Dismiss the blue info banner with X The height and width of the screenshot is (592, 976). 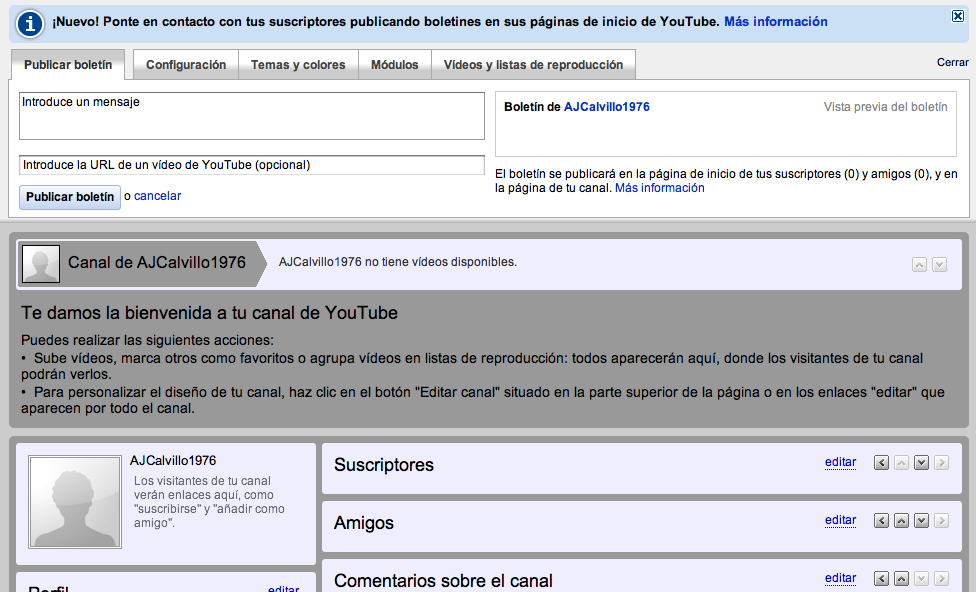point(958,16)
